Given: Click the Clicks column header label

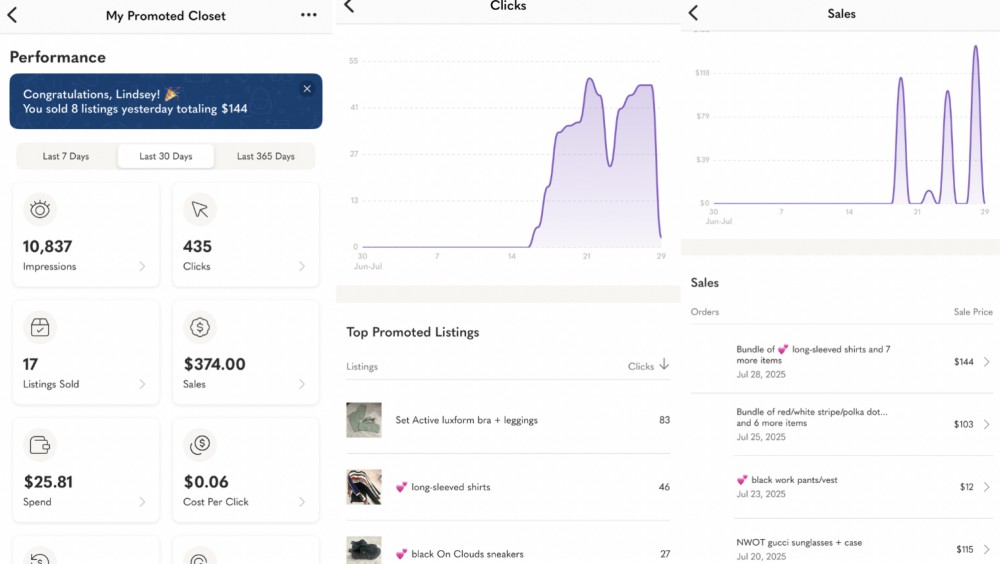Looking at the screenshot, I should (640, 366).
